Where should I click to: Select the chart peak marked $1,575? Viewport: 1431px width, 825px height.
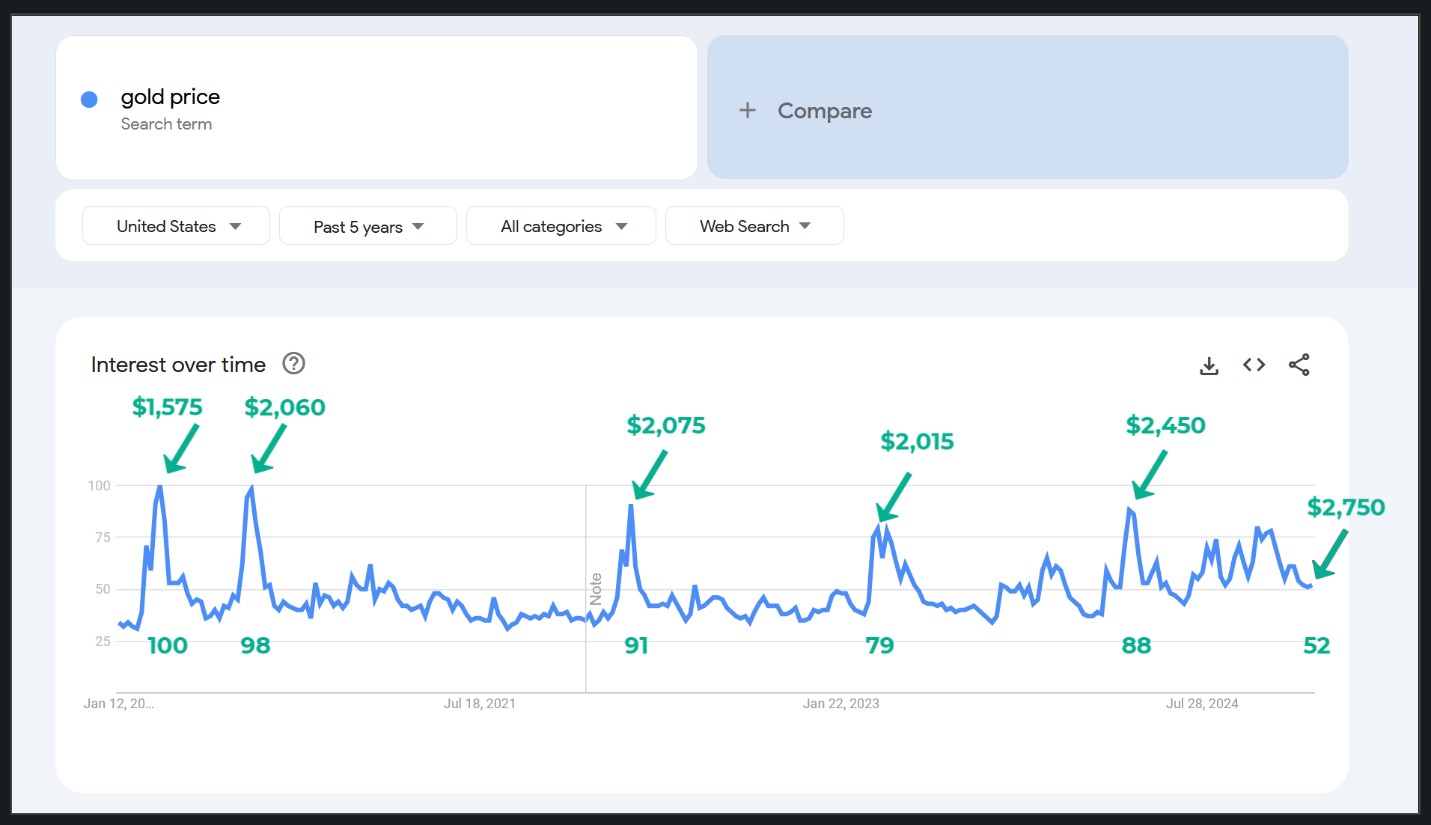click(160, 487)
